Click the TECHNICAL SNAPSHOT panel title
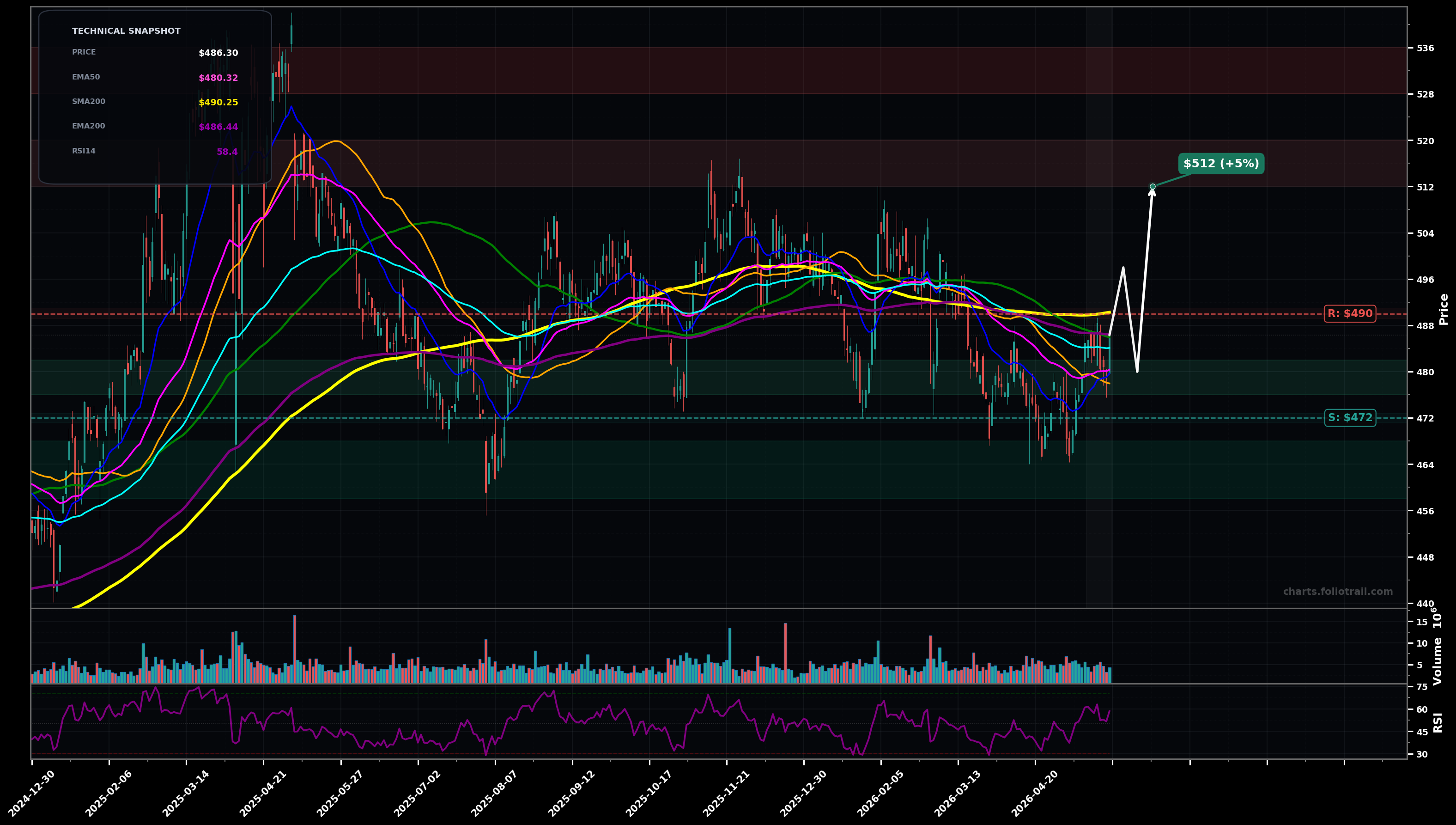Image resolution: width=1456 pixels, height=825 pixels. click(126, 31)
